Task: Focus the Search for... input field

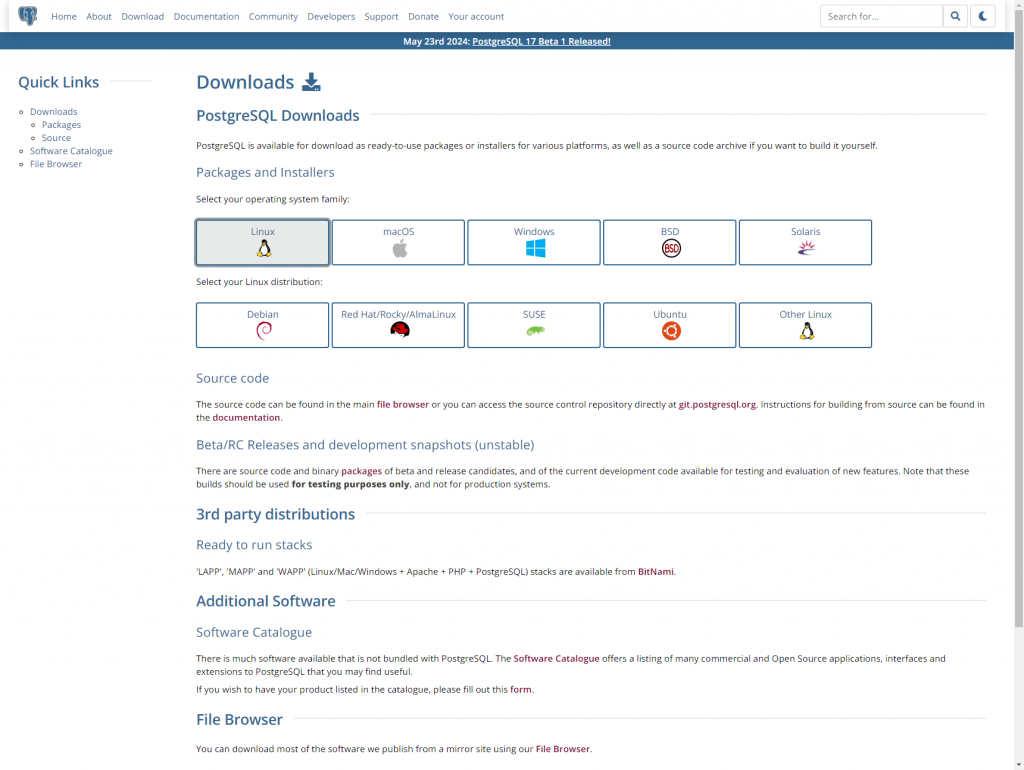Action: coord(881,16)
